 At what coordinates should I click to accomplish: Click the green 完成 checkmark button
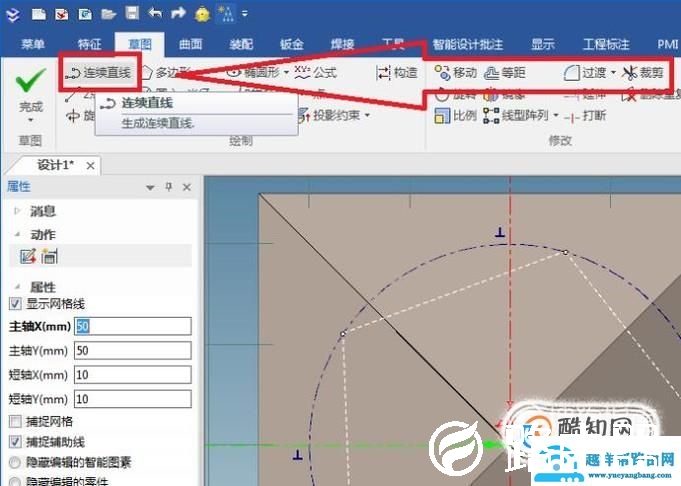(30, 80)
